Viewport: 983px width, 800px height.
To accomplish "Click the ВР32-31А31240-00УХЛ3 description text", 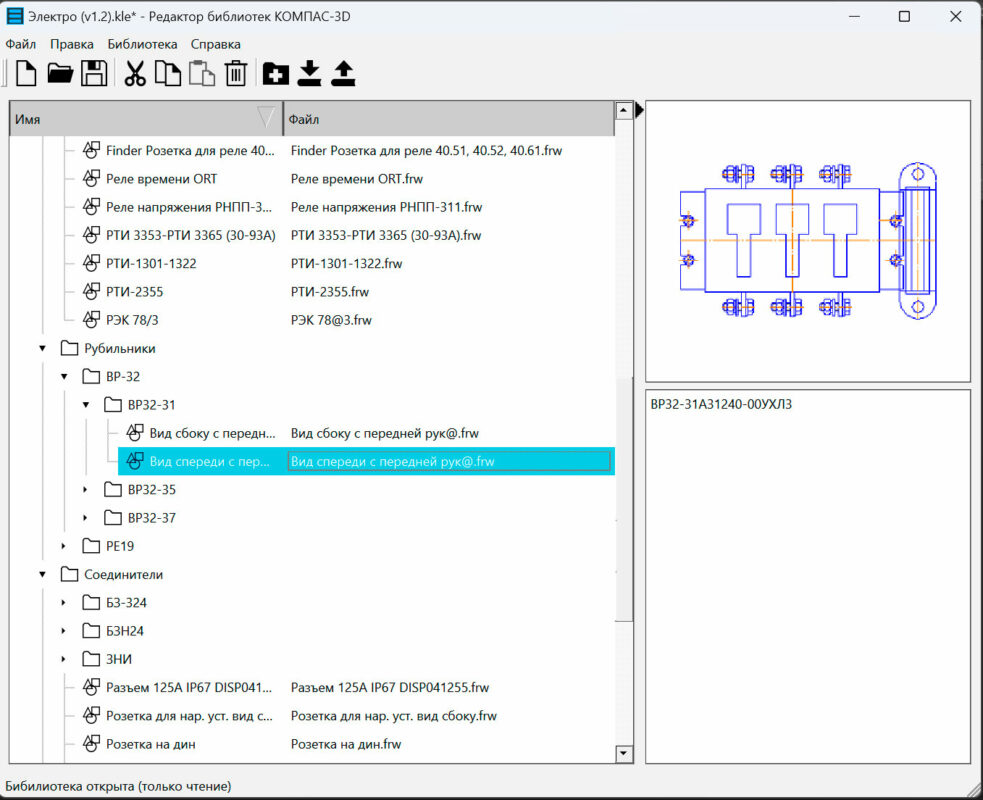I will (x=722, y=404).
